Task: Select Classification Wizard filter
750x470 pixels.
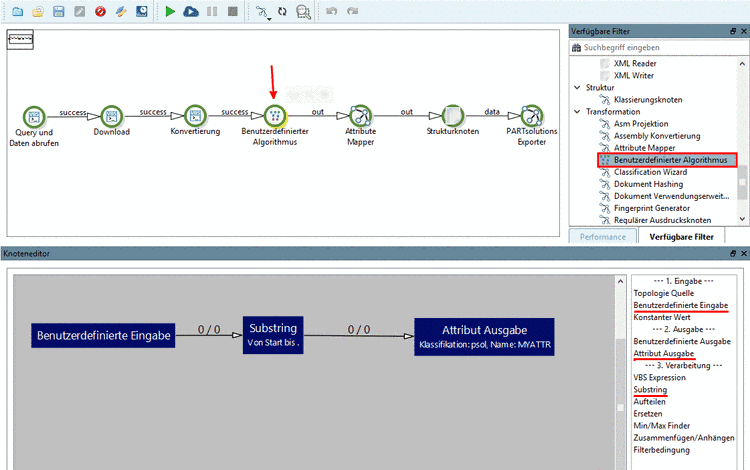Action: coord(650,172)
